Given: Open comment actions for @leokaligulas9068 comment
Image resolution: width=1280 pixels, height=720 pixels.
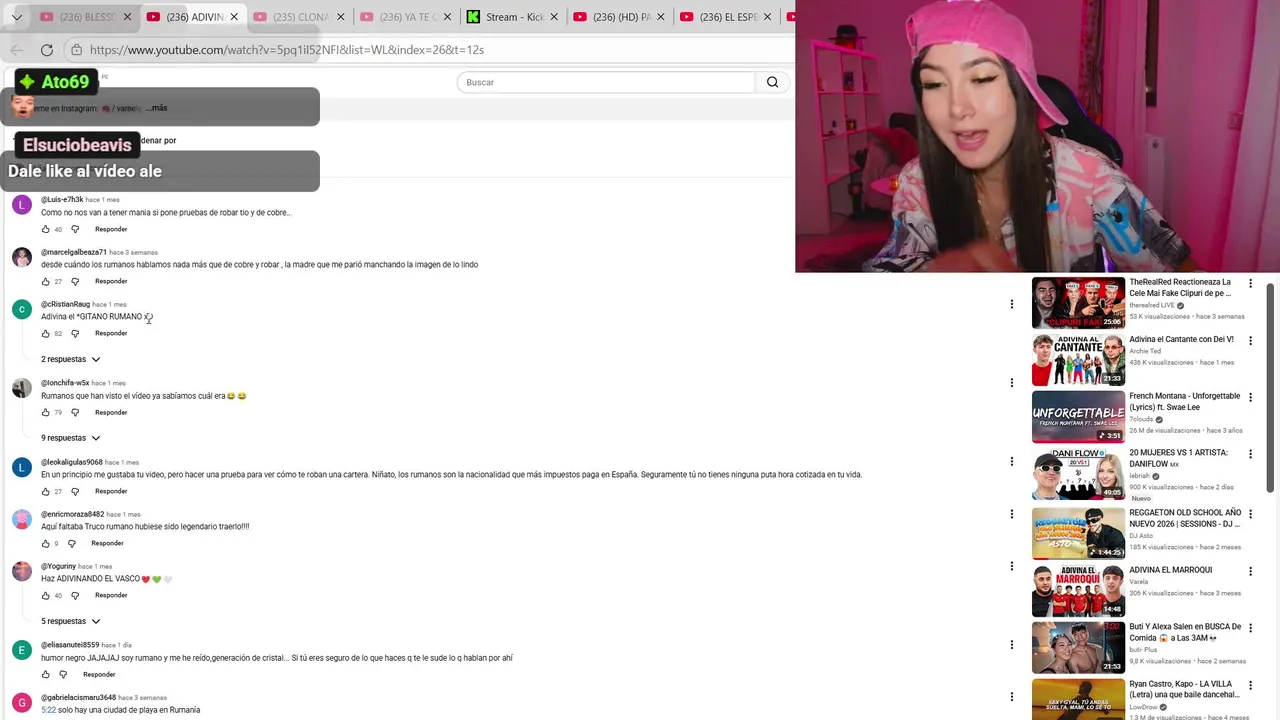Looking at the screenshot, I should [1011, 461].
